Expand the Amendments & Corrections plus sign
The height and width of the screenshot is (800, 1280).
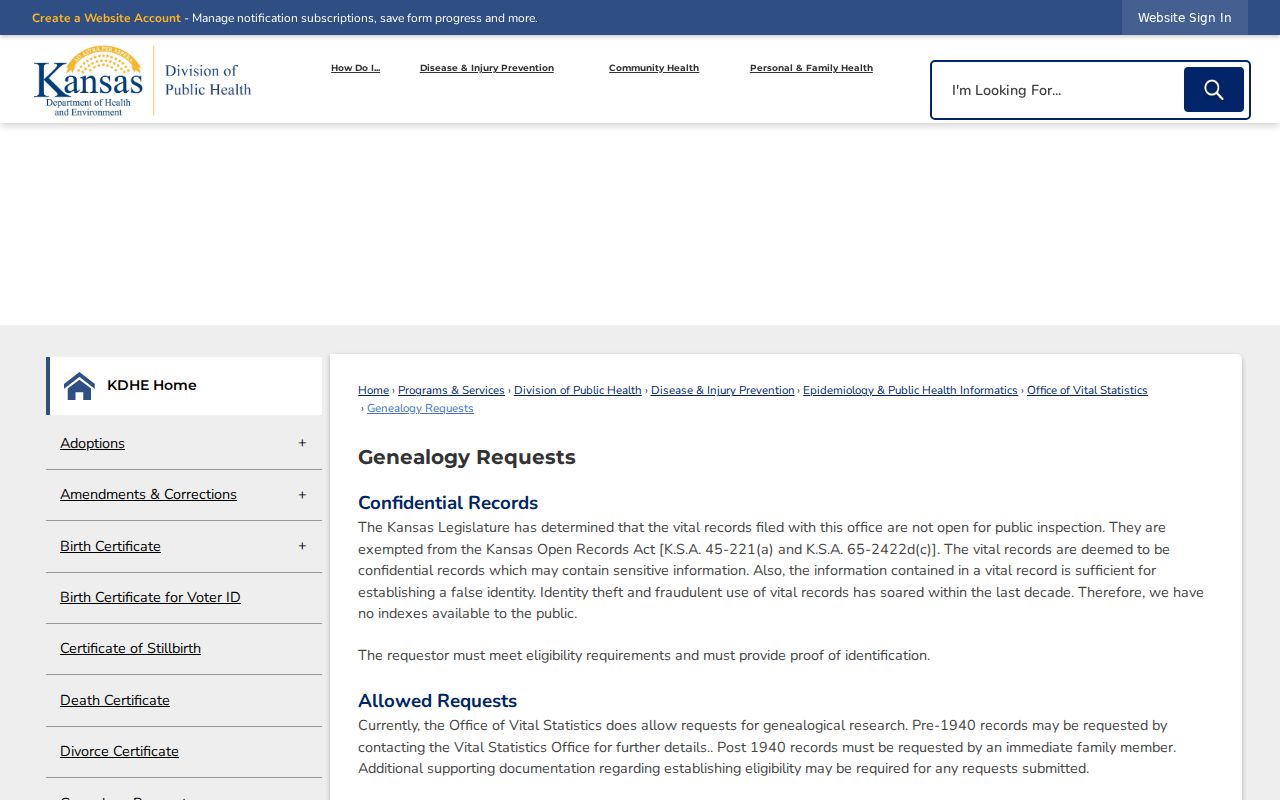click(x=302, y=495)
